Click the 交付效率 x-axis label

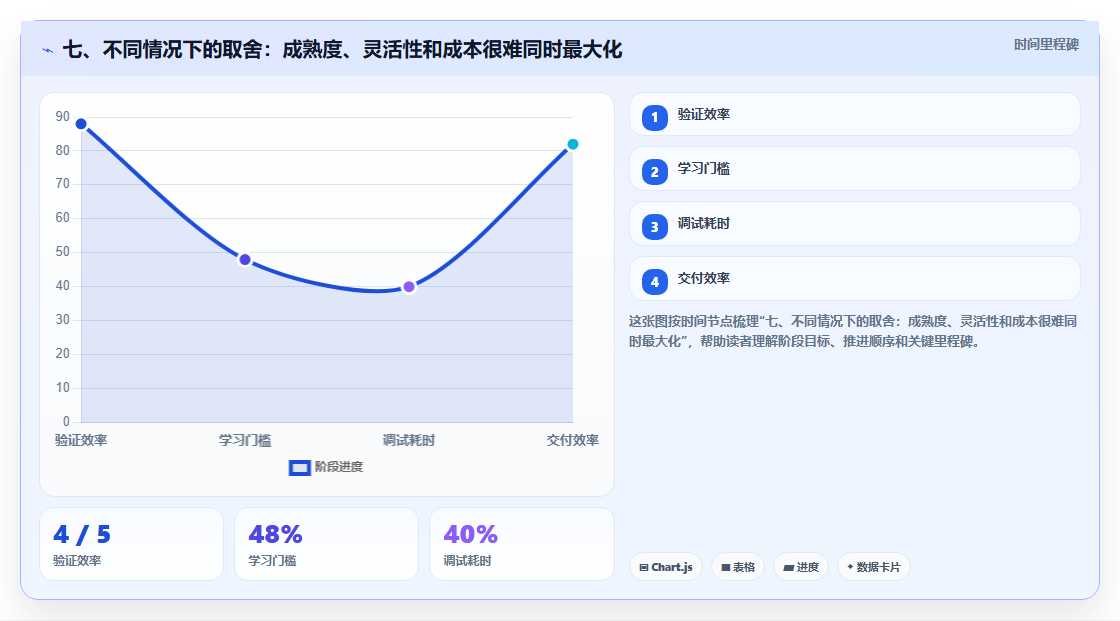coord(573,440)
